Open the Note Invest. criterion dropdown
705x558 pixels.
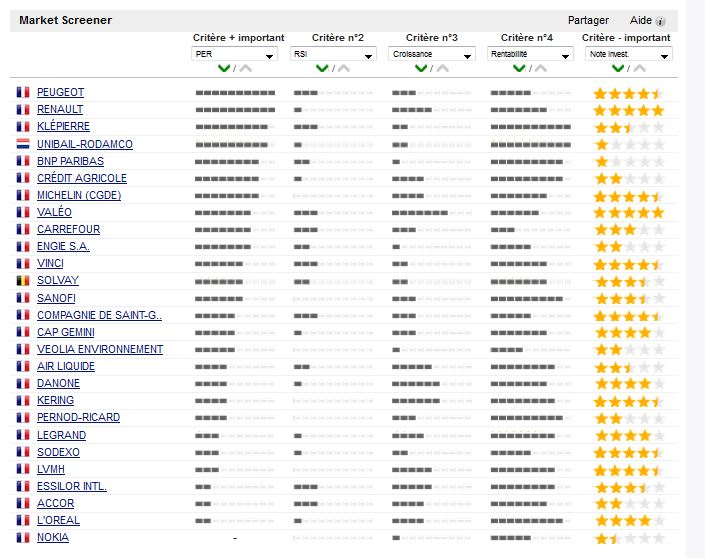click(629, 54)
